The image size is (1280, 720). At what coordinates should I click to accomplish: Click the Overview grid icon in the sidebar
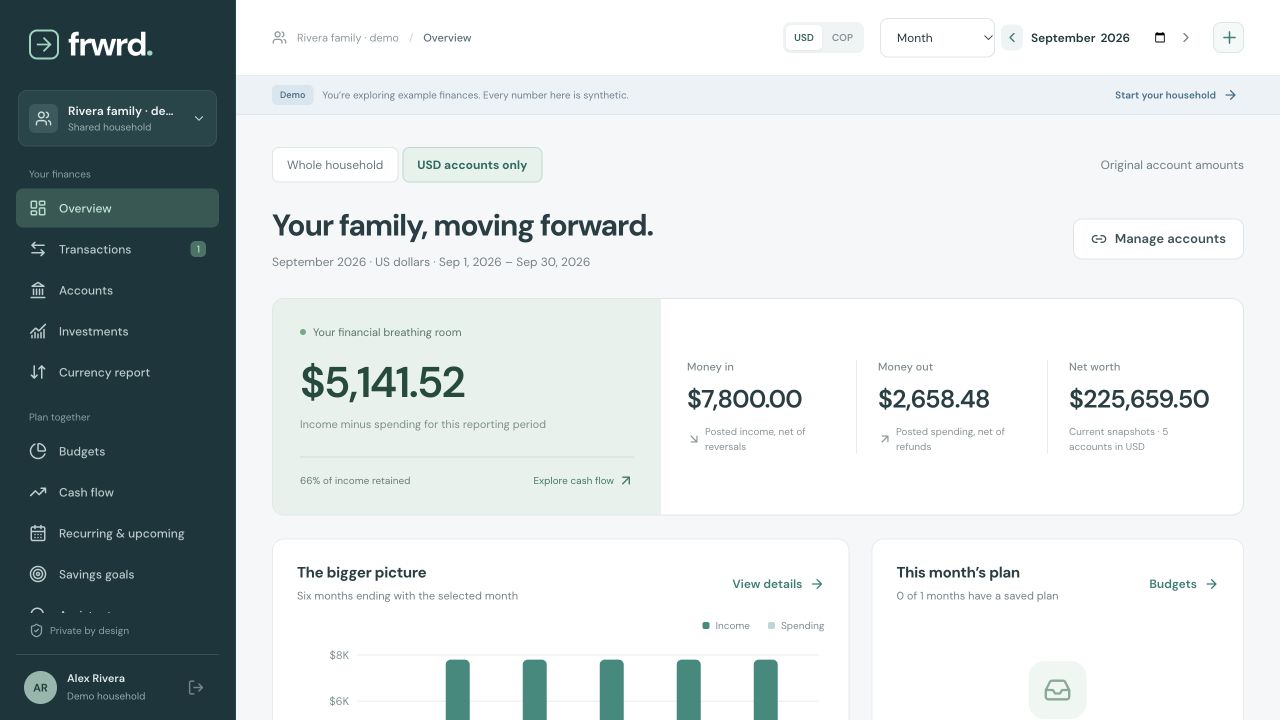click(x=38, y=208)
